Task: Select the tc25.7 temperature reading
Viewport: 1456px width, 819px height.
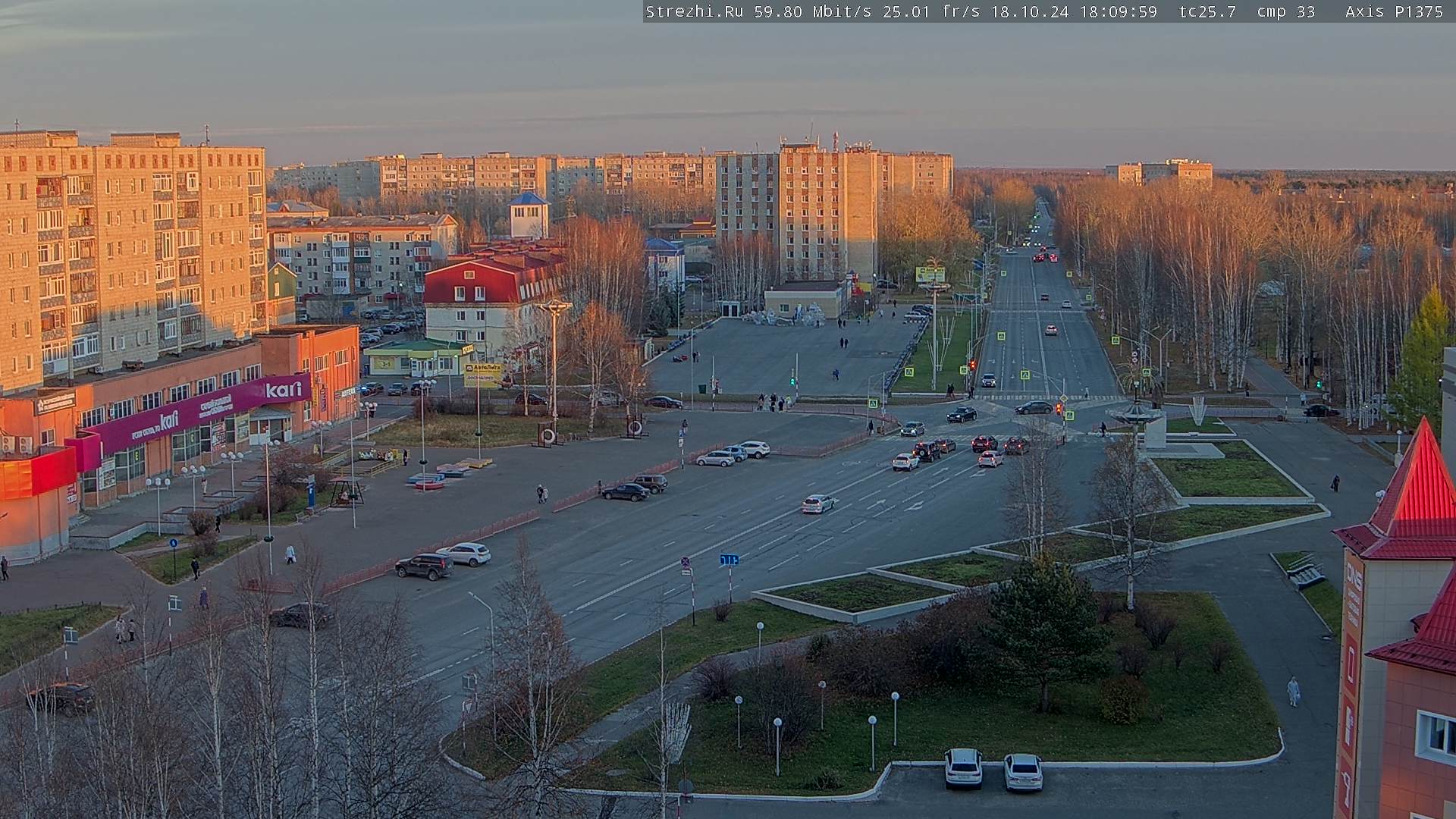Action: tap(1208, 11)
